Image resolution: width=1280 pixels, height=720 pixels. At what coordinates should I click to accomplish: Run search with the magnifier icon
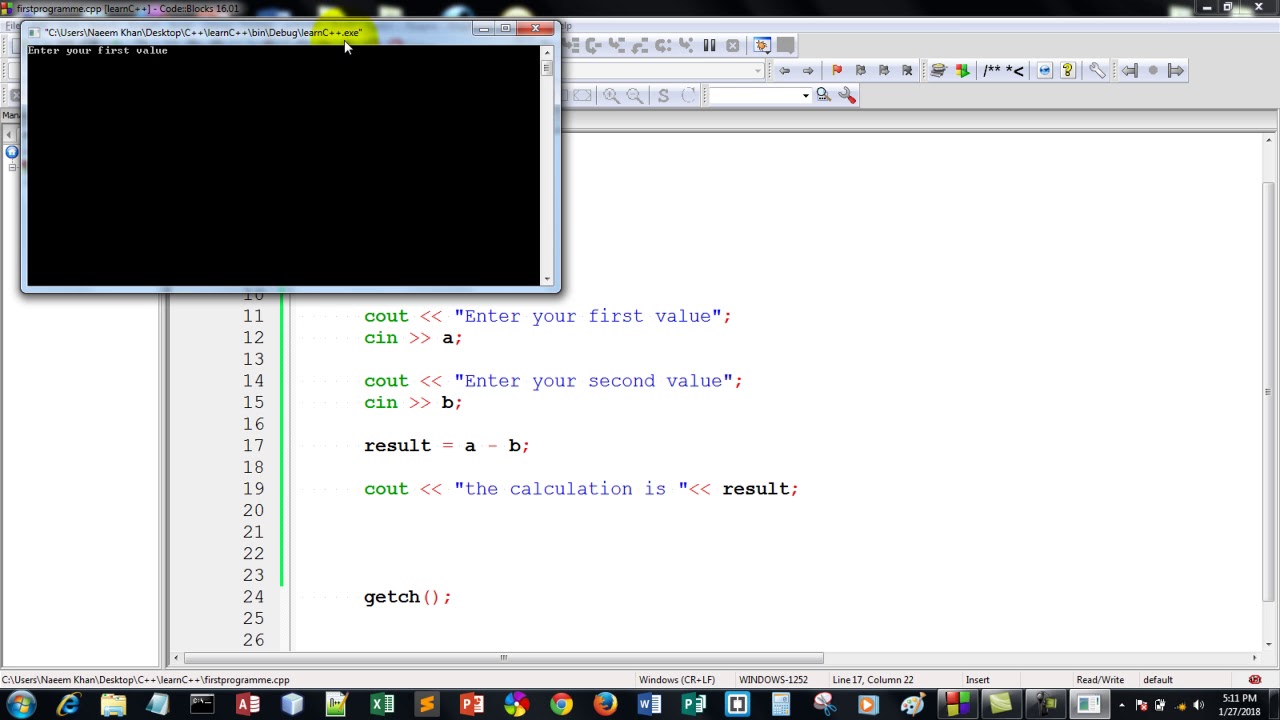823,95
